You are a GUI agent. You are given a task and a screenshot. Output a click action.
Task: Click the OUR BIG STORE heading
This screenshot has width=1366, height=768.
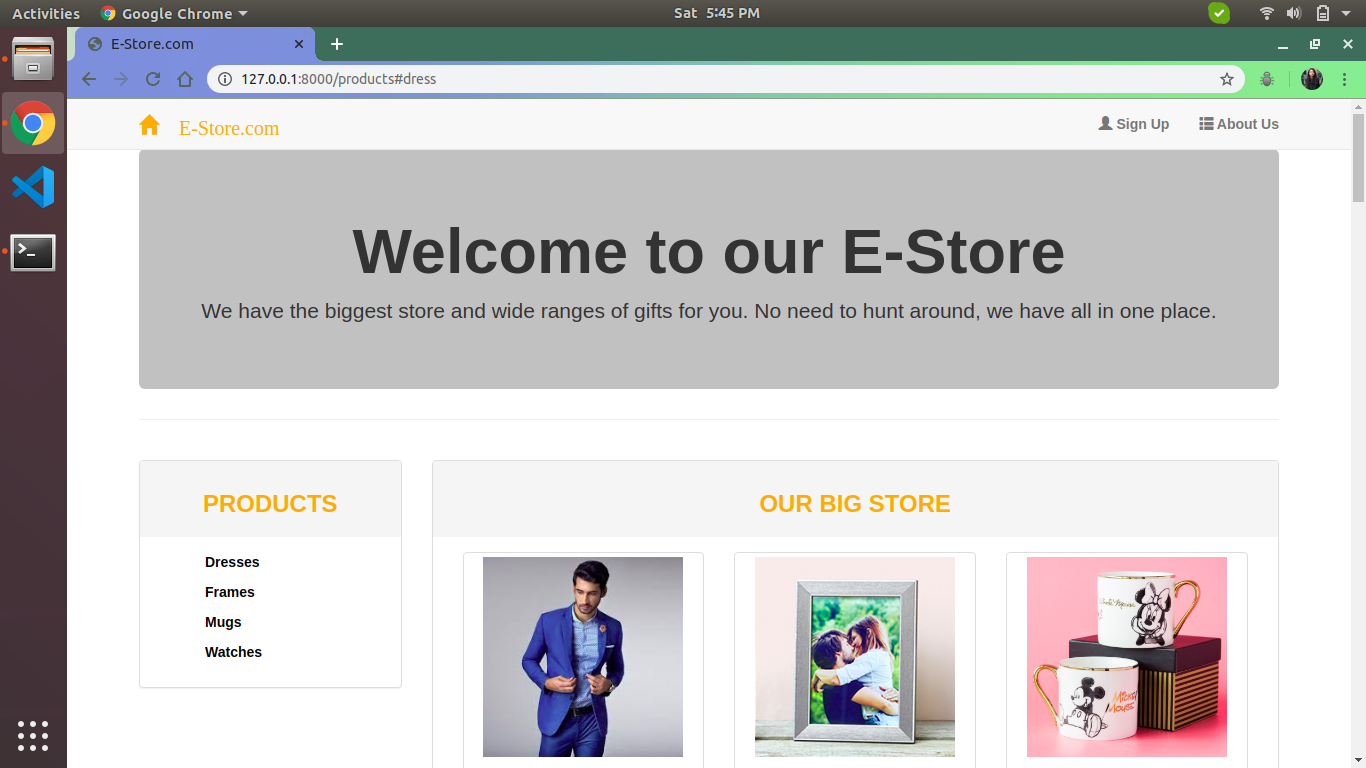pyautogui.click(x=855, y=504)
